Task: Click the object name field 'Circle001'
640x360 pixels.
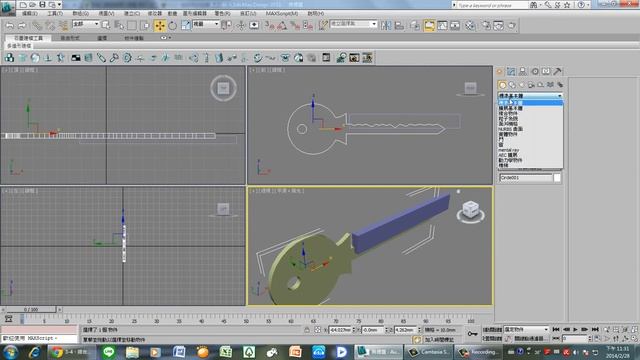Action: (526, 178)
